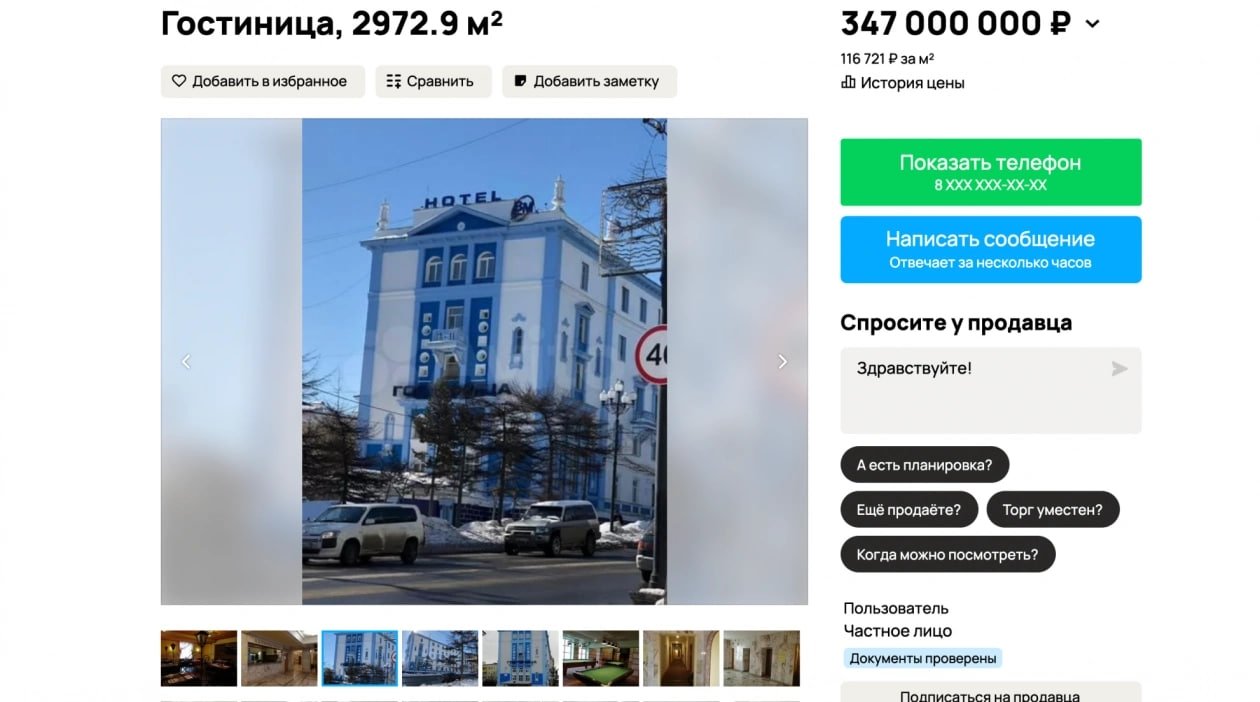Click the price history chart icon
This screenshot has width=1260, height=702.
(x=848, y=83)
